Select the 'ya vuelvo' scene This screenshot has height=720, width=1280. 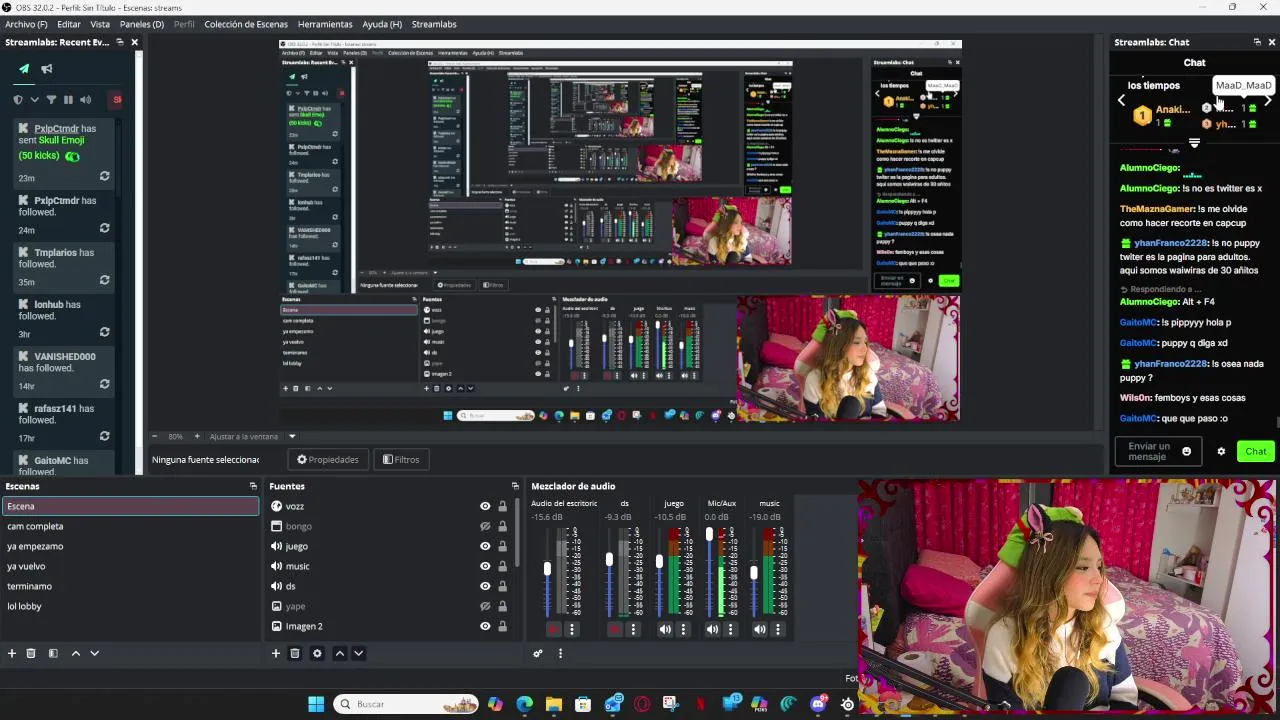(x=130, y=566)
